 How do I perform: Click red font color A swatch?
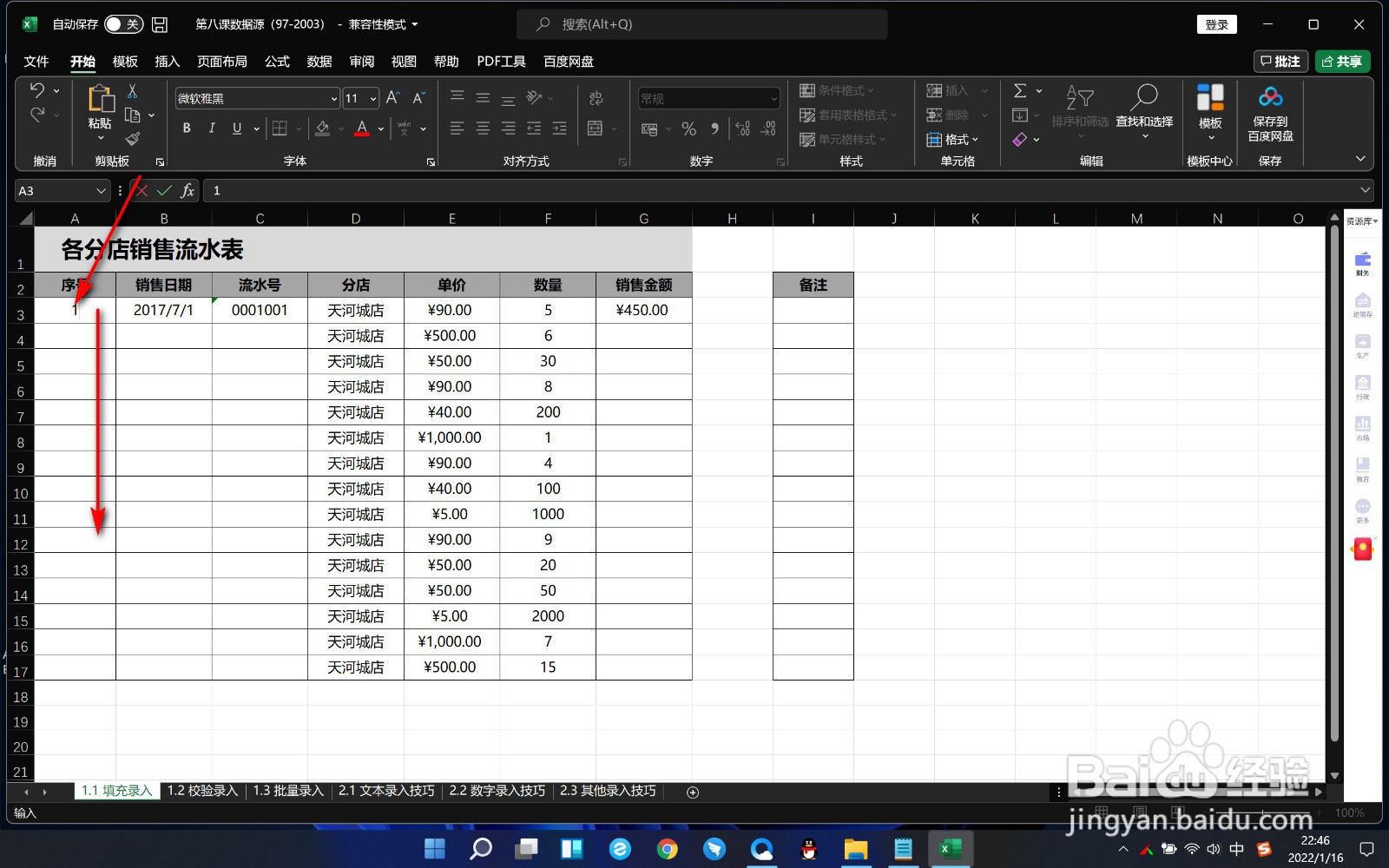[x=362, y=128]
